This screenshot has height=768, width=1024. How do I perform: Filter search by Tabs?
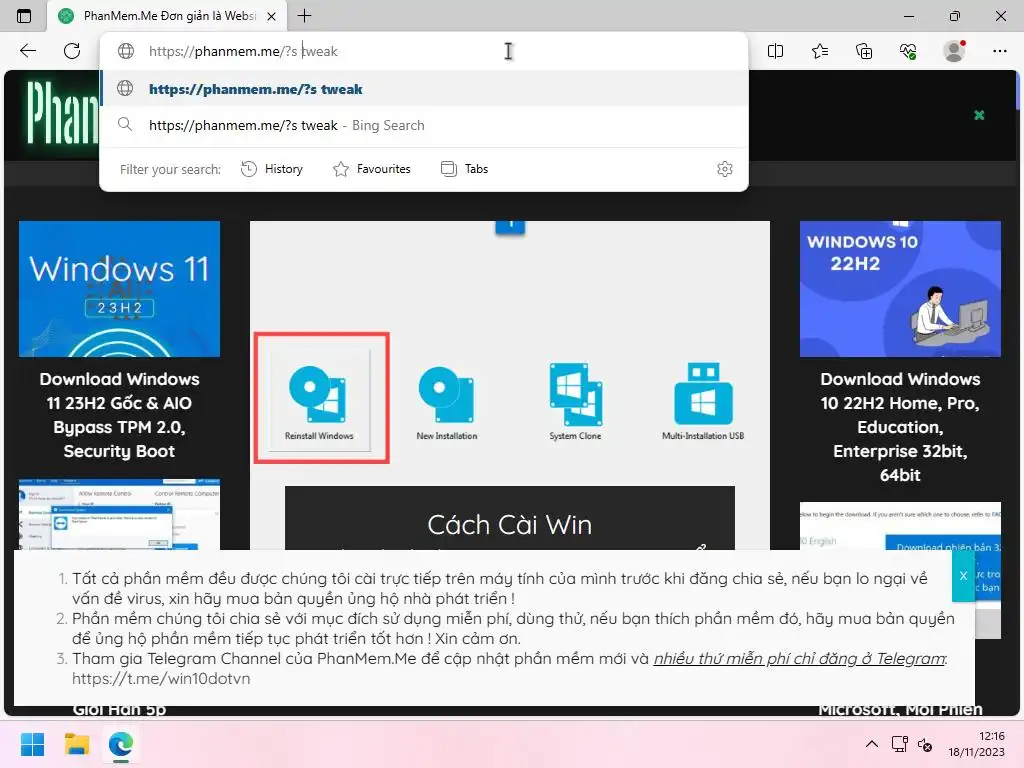tap(464, 169)
